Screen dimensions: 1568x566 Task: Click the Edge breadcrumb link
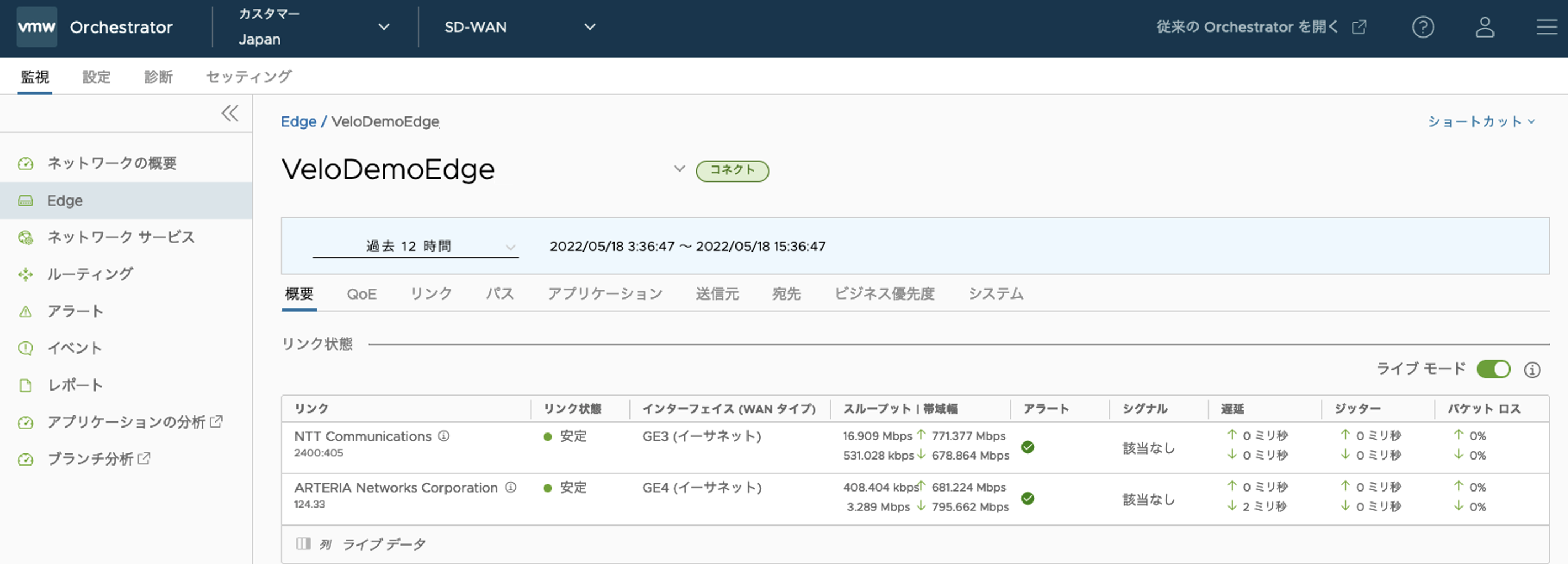(x=298, y=122)
